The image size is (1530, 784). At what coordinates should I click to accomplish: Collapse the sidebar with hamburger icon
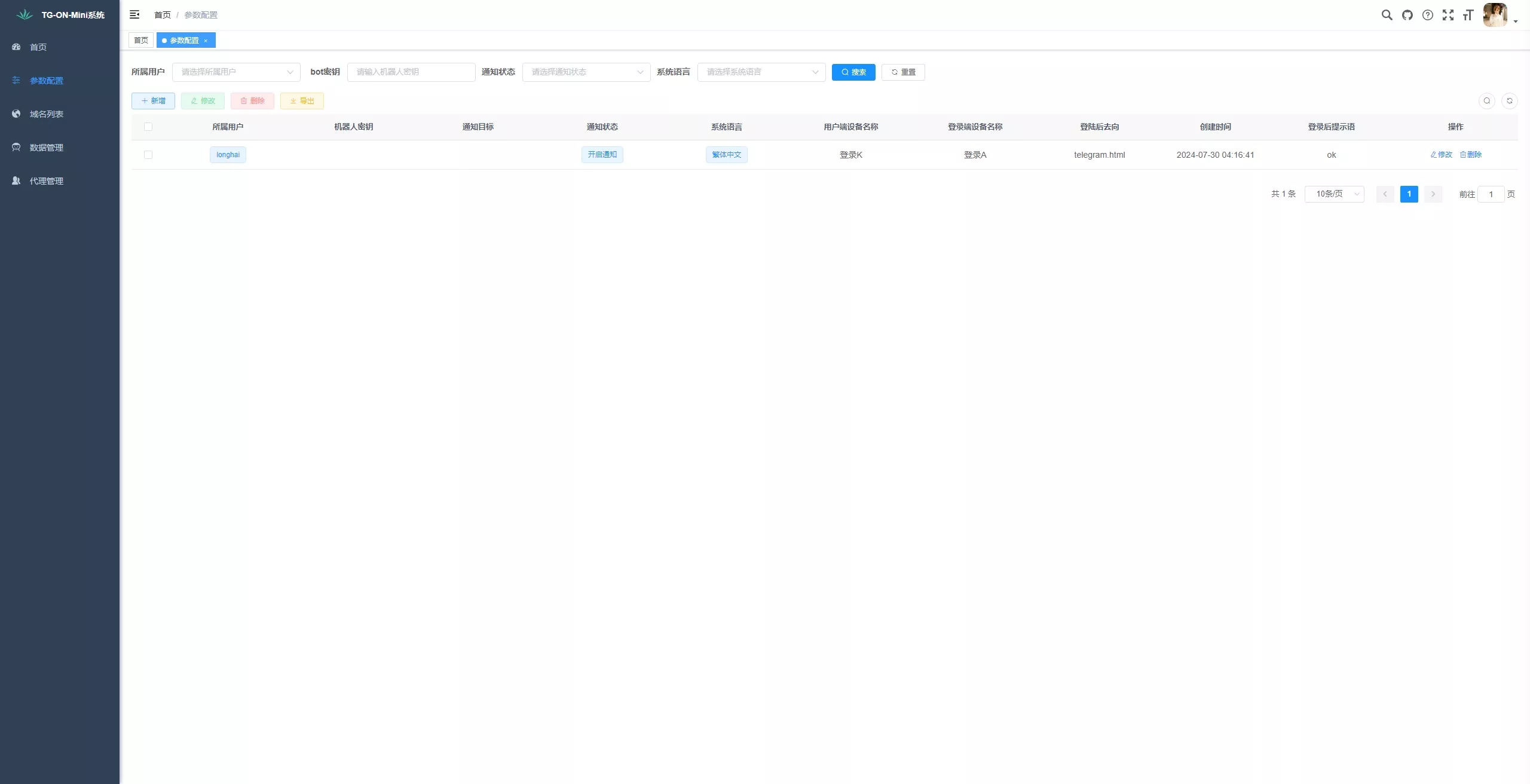[x=134, y=14]
